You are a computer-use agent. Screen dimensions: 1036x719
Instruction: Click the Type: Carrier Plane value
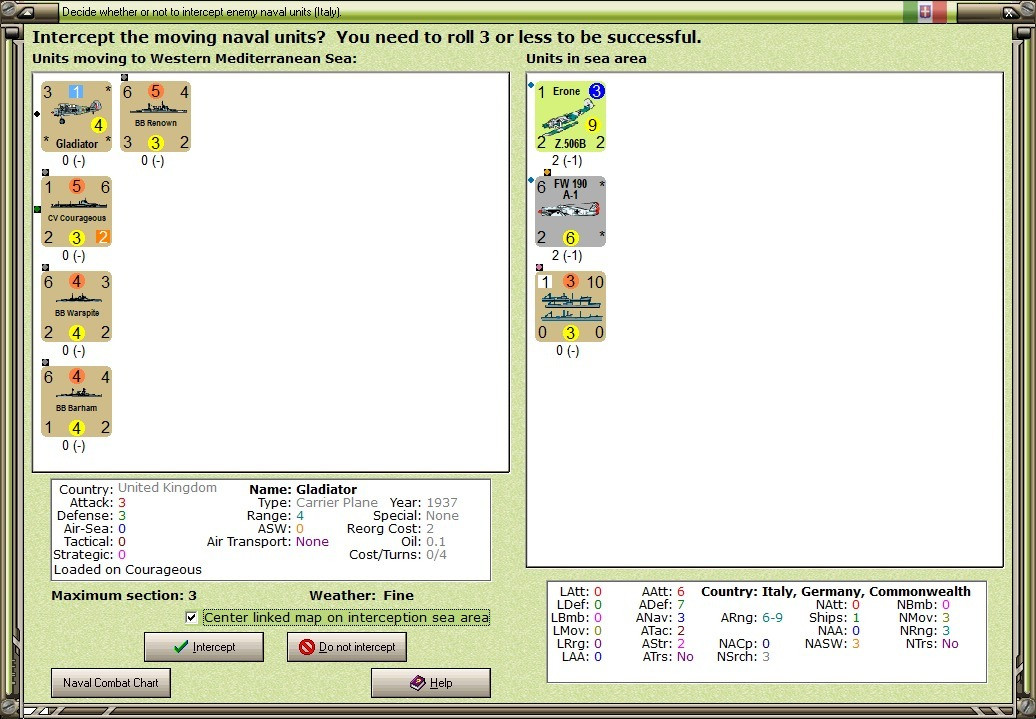337,503
